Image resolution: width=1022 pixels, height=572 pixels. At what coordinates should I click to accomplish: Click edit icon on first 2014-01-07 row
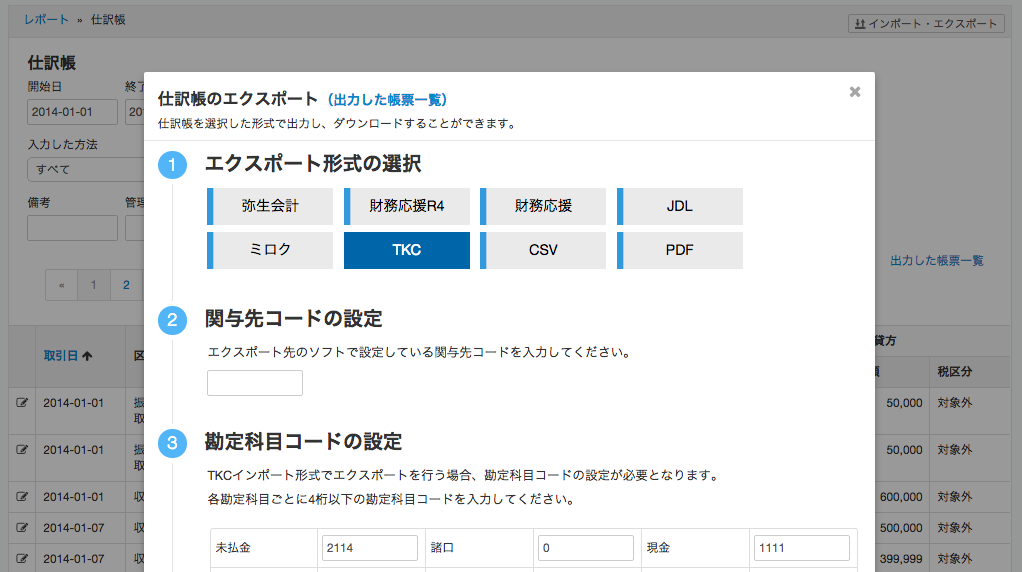click(22, 528)
